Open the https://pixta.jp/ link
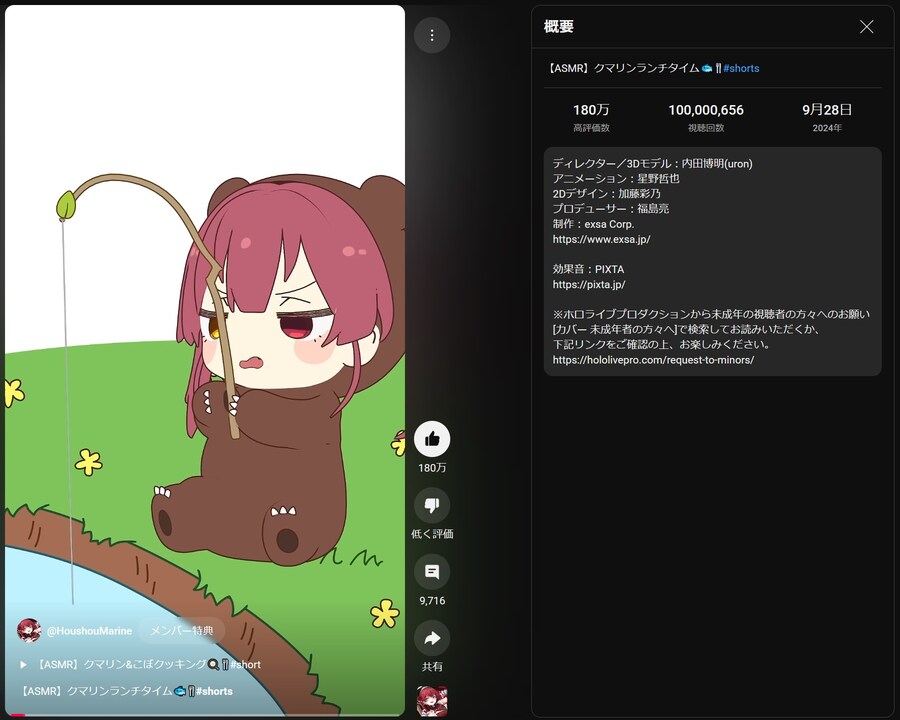This screenshot has height=720, width=900. pyautogui.click(x=589, y=284)
